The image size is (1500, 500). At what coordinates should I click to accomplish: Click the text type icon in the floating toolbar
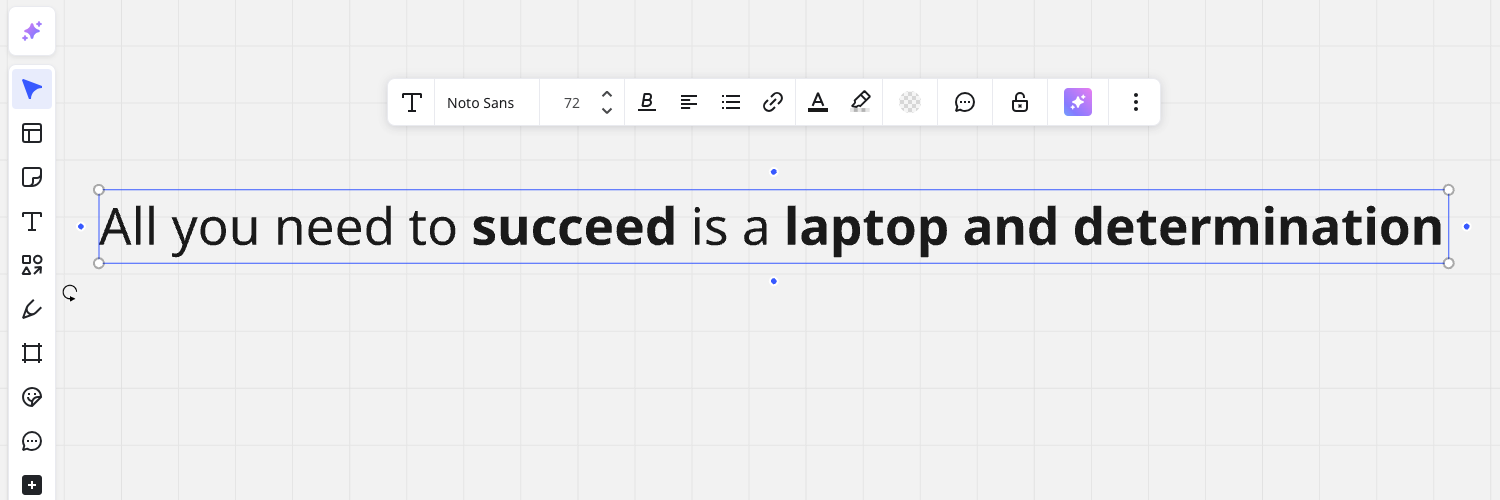[x=411, y=102]
